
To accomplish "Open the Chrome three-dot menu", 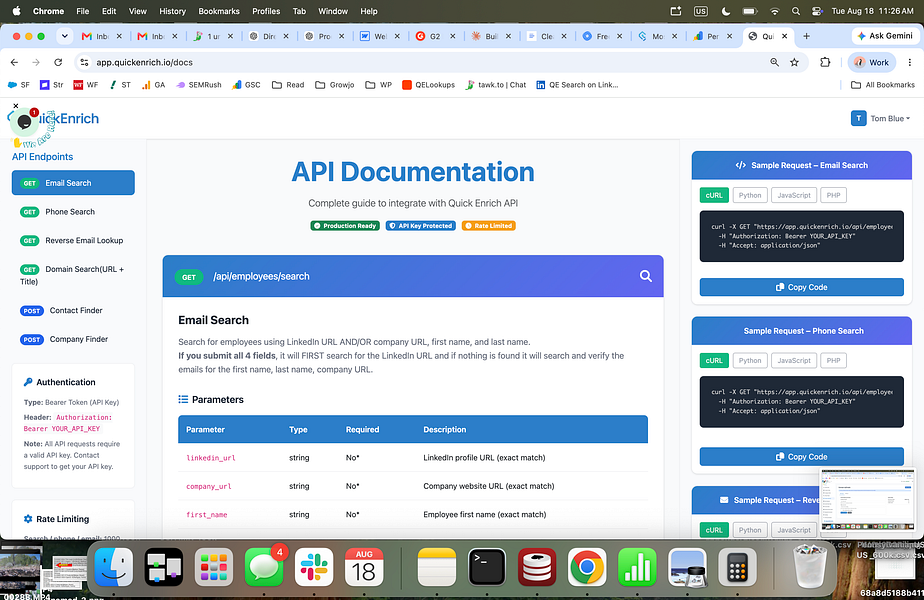I will click(910, 62).
